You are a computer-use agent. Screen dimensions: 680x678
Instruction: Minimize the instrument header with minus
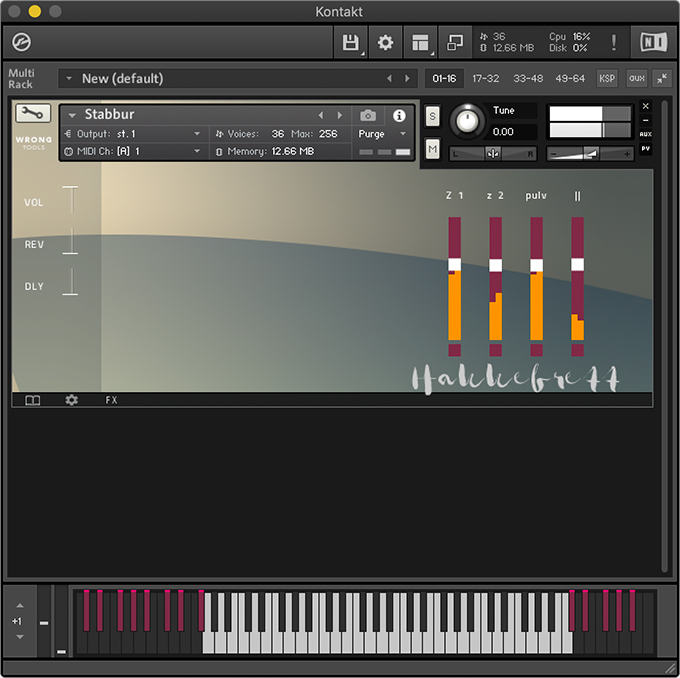point(645,120)
